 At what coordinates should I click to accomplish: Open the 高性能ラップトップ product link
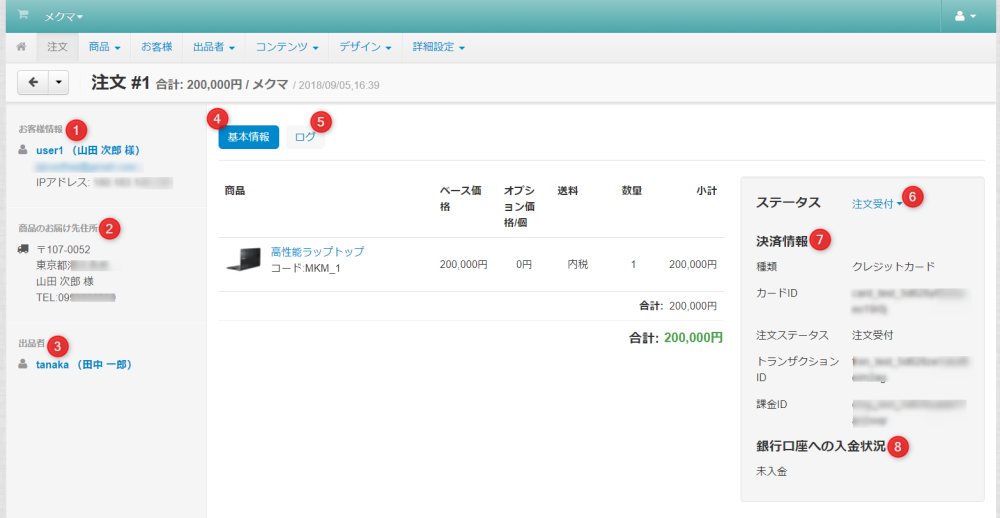317,252
